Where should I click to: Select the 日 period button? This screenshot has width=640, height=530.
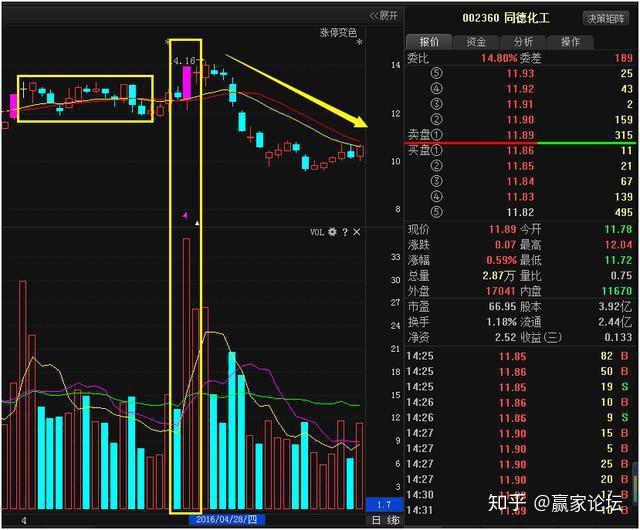[376, 520]
